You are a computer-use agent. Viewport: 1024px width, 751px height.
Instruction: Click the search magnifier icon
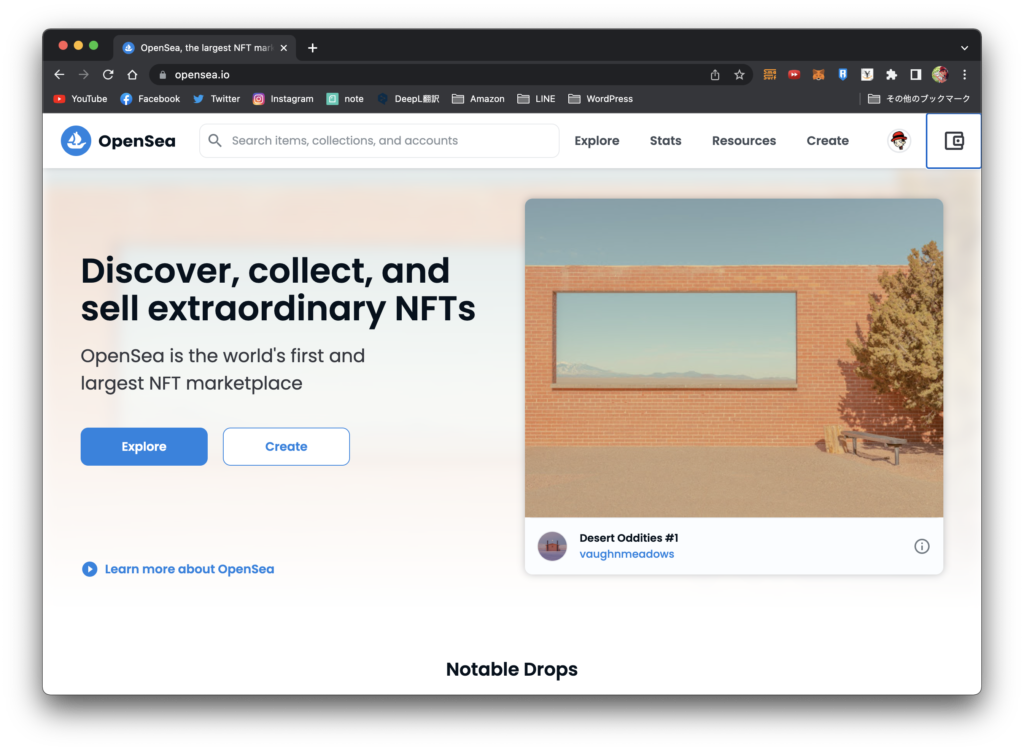[x=215, y=140]
